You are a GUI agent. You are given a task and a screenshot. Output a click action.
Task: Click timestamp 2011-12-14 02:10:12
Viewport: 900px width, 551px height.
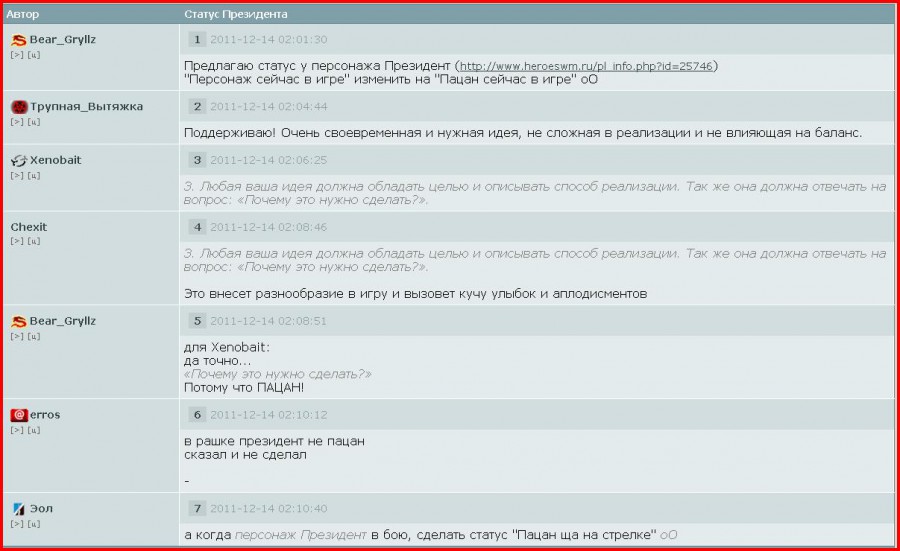tap(269, 414)
